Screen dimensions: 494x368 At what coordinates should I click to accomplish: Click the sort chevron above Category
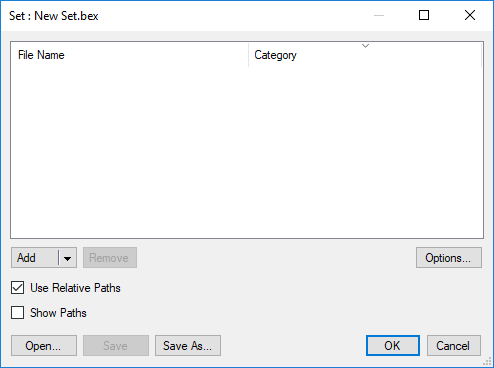pyautogui.click(x=365, y=46)
